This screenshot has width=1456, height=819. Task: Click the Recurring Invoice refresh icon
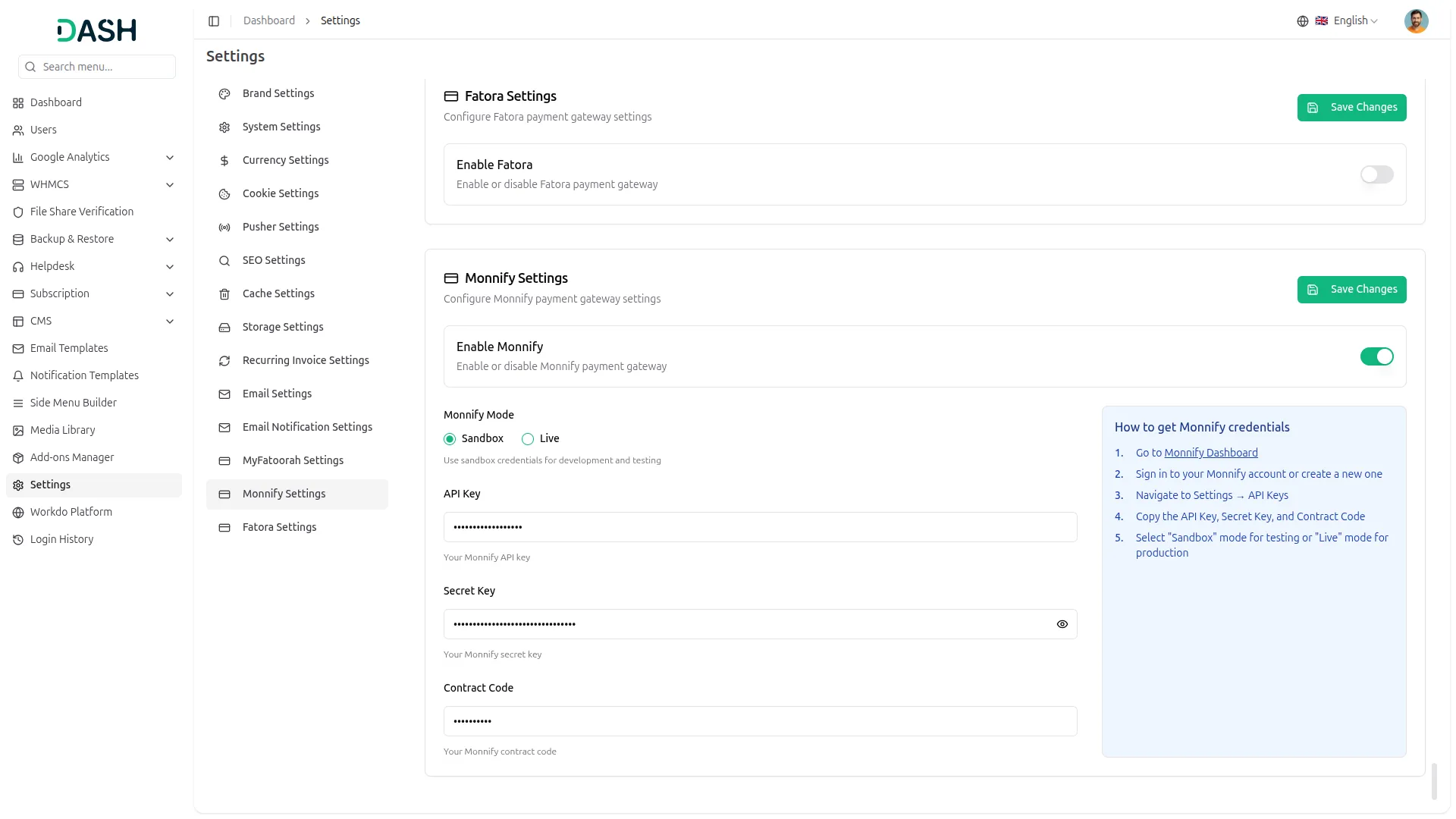pyautogui.click(x=224, y=361)
